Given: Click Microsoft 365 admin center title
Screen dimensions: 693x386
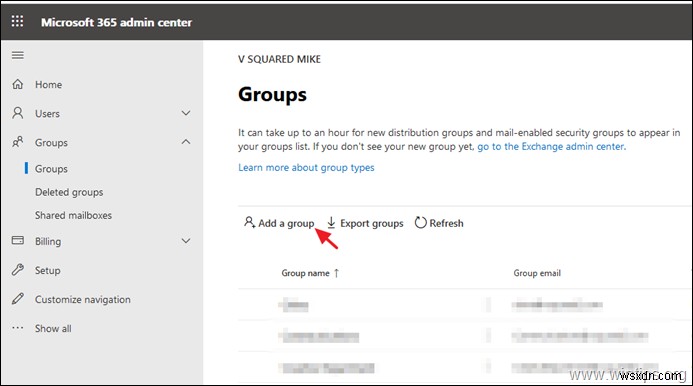Looking at the screenshot, I should [116, 22].
